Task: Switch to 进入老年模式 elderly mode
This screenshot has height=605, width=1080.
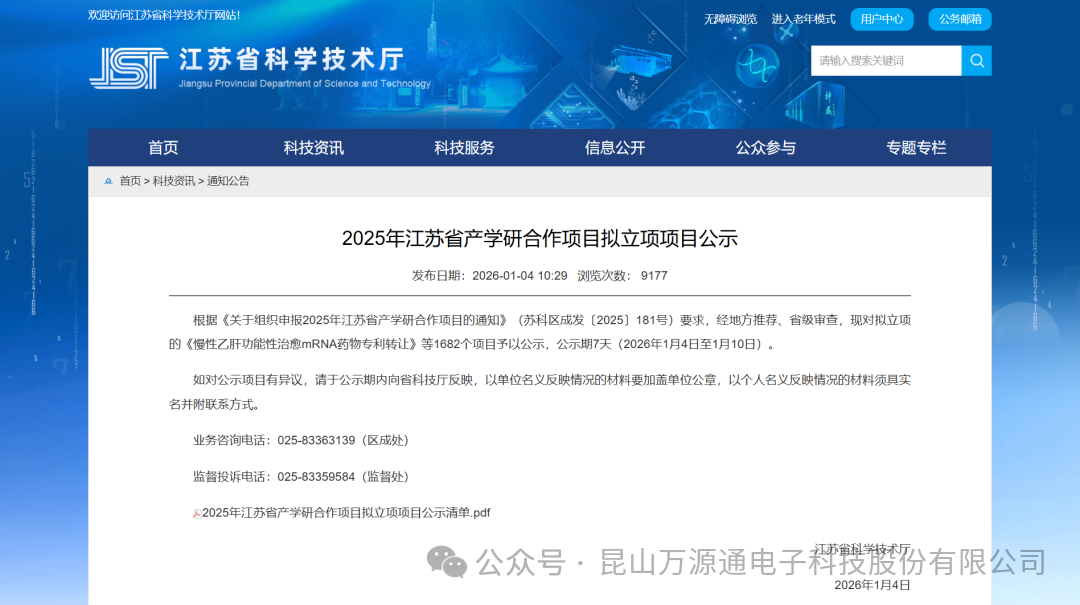Action: click(x=803, y=19)
